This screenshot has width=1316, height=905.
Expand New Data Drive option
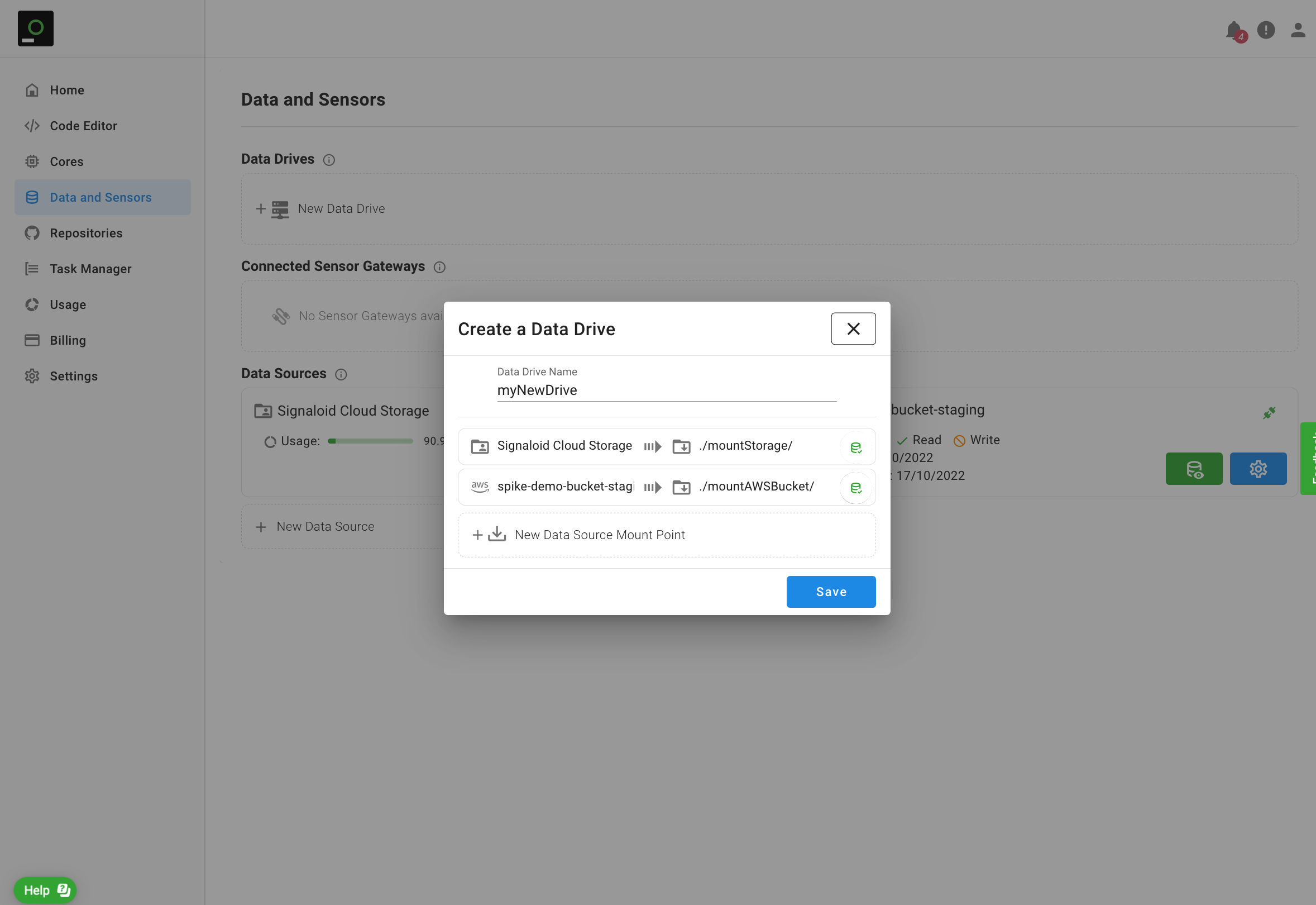pyautogui.click(x=341, y=209)
